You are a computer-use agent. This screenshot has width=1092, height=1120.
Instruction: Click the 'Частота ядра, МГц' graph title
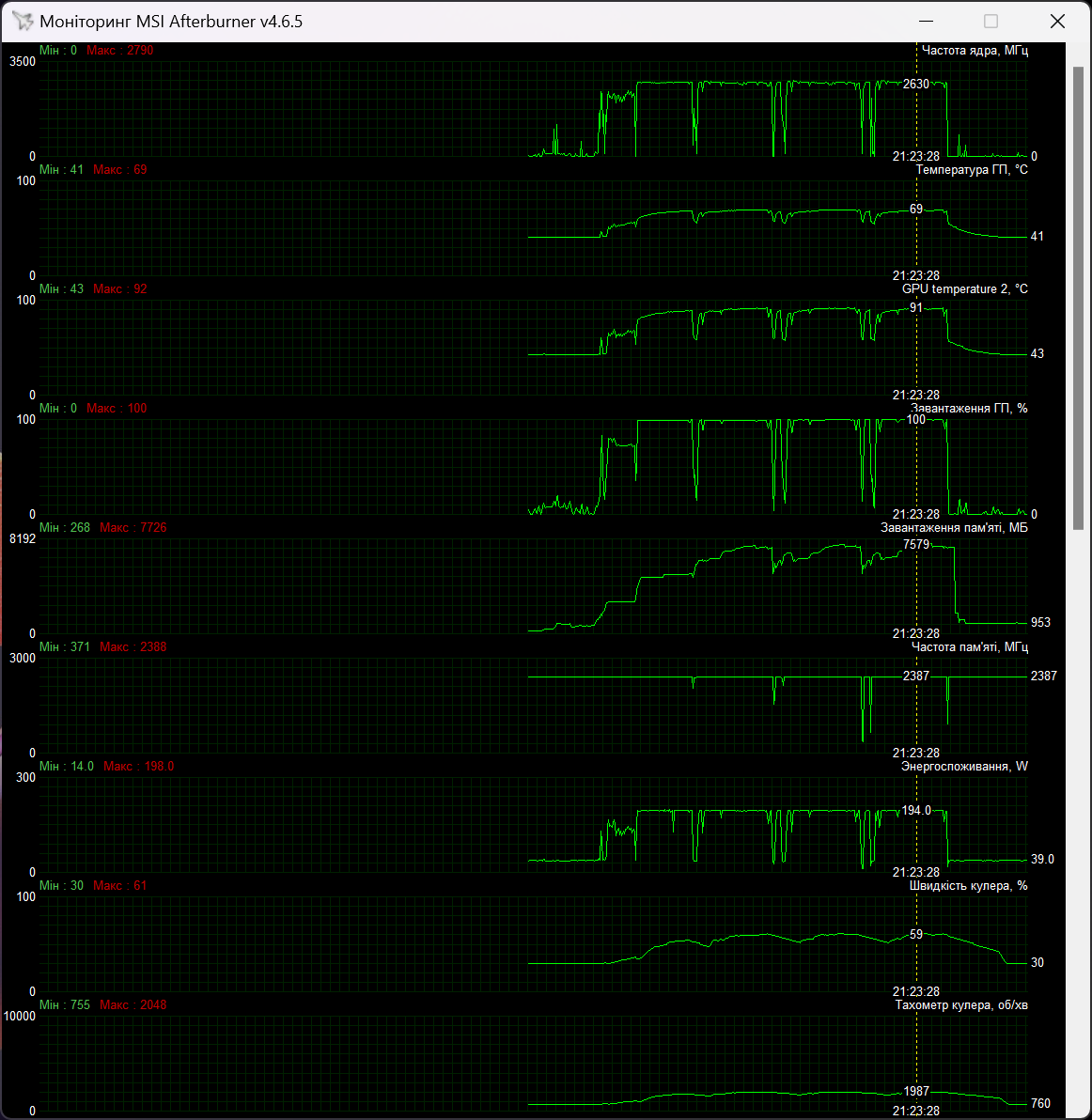tap(975, 50)
